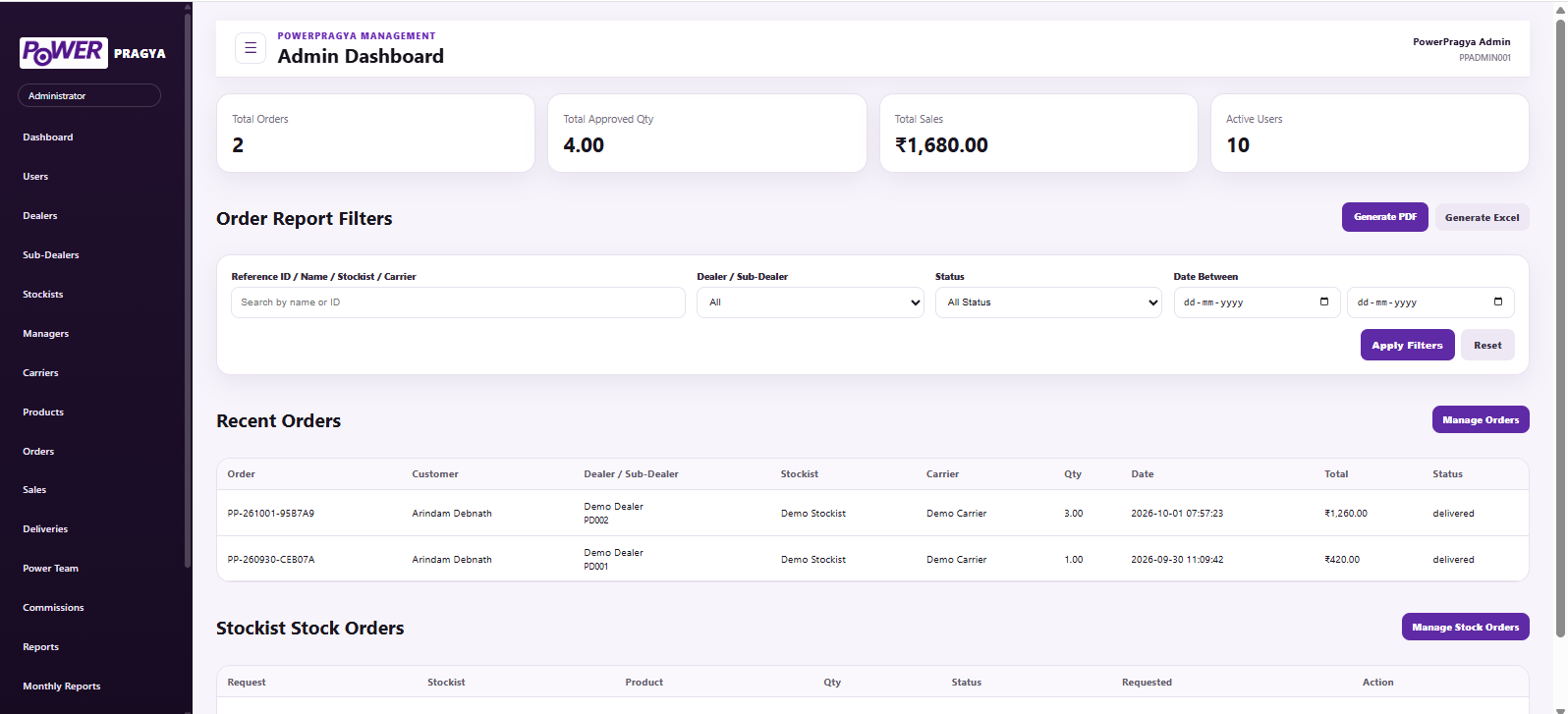Click total ₹420.00 in orders table
Viewport: 1568px width, 714px height.
(1342, 560)
